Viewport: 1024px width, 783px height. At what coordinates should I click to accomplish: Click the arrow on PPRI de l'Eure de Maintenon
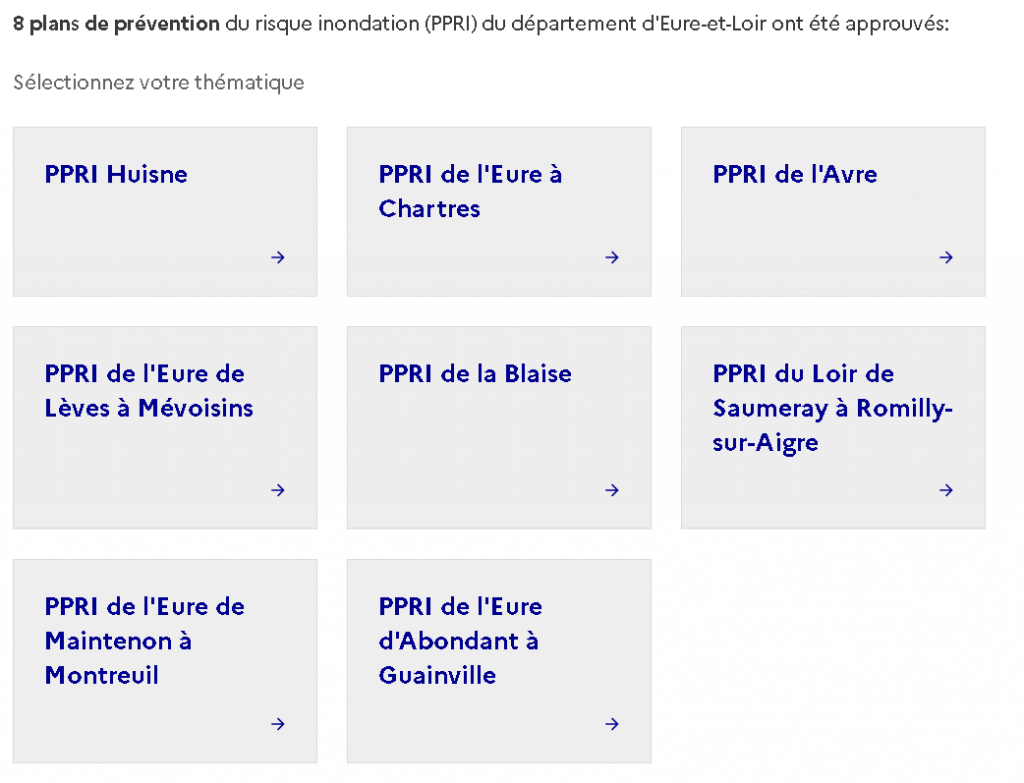pos(278,724)
